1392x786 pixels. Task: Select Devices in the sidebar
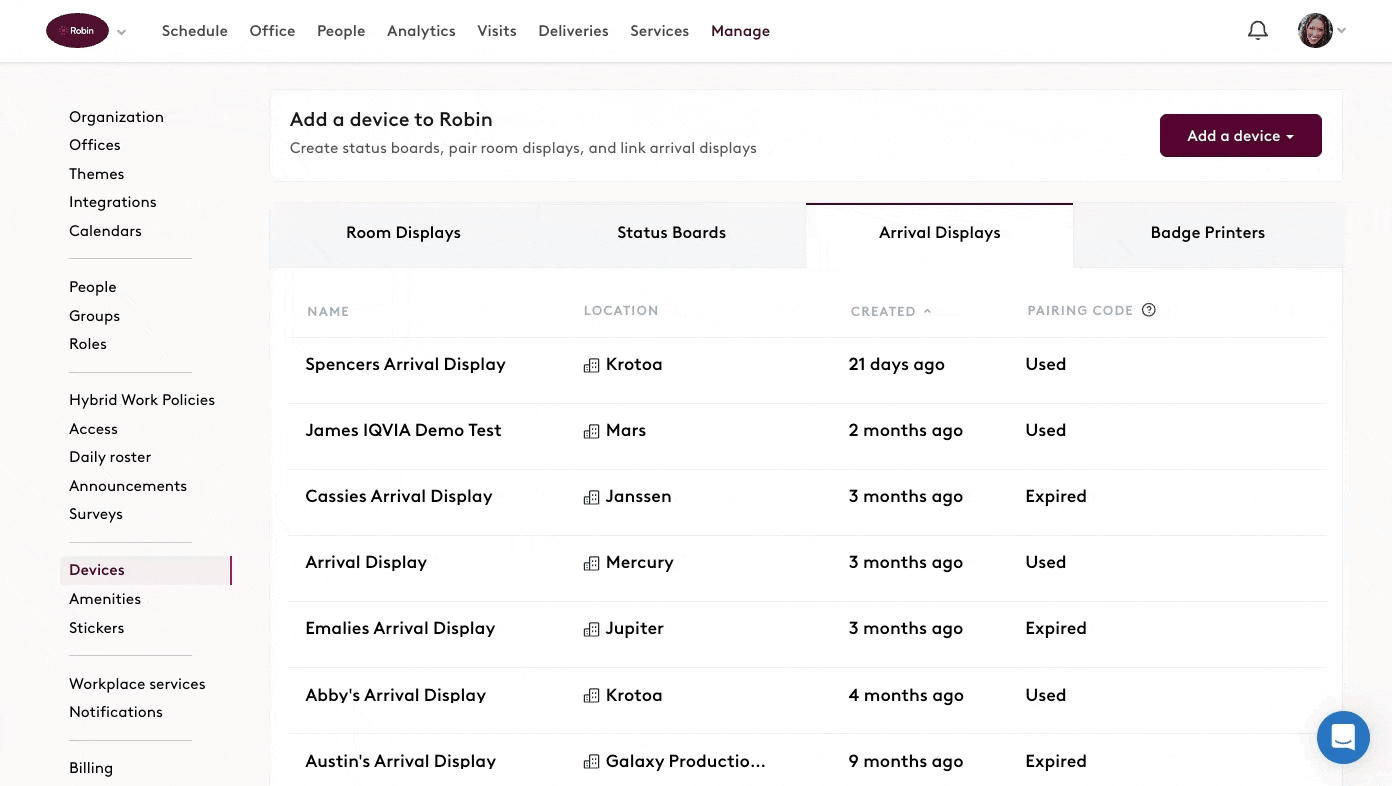(x=146, y=570)
